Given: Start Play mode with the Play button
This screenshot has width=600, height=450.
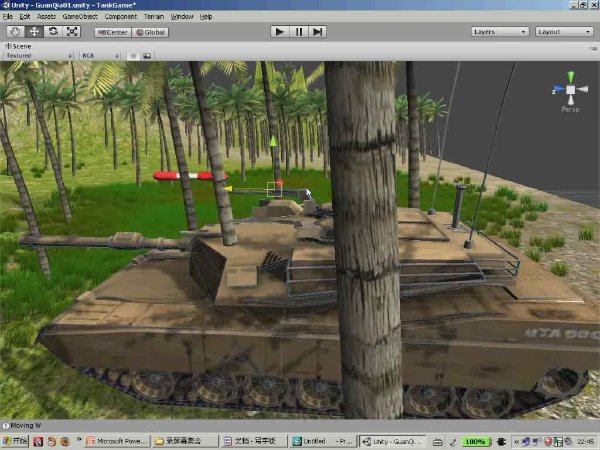Looking at the screenshot, I should click(x=279, y=32).
